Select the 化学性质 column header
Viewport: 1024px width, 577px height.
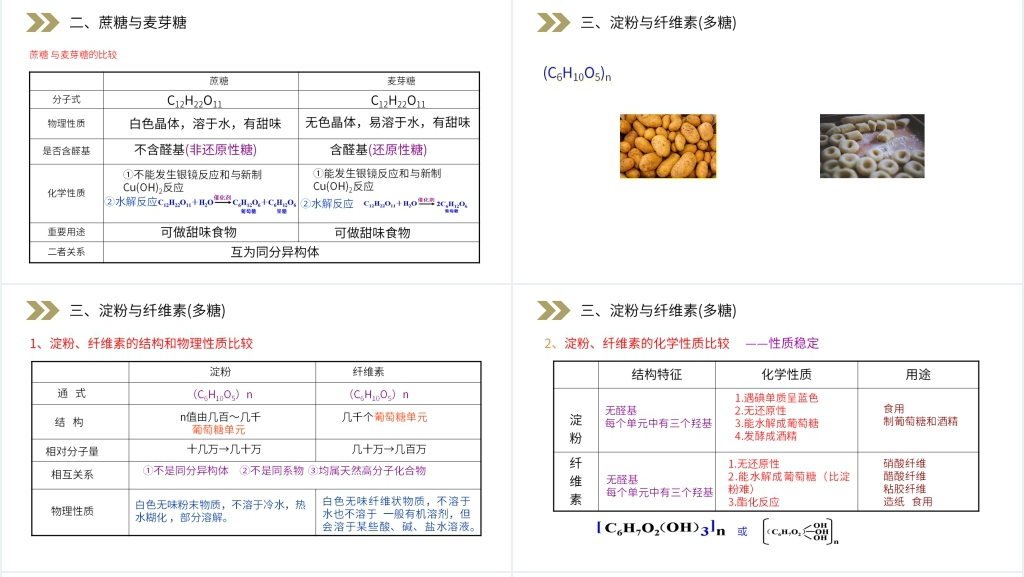pyautogui.click(x=786, y=374)
